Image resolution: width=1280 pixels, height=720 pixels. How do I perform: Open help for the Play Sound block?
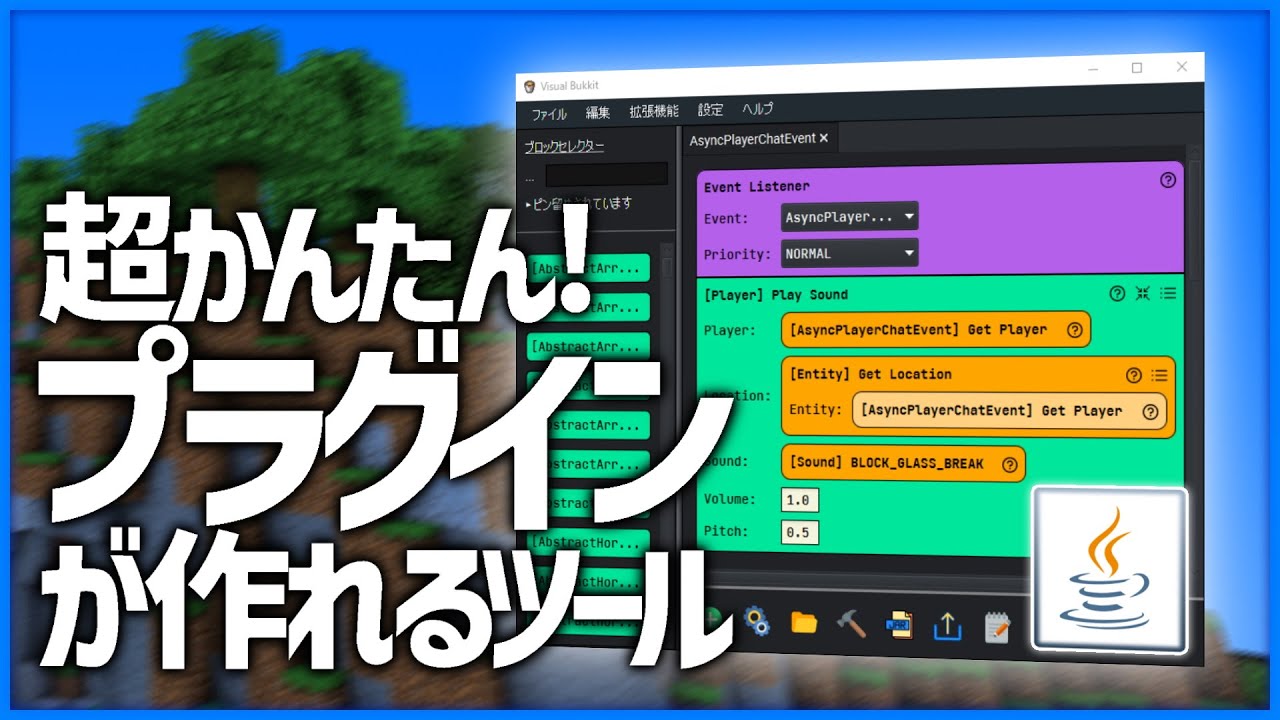tap(1118, 294)
